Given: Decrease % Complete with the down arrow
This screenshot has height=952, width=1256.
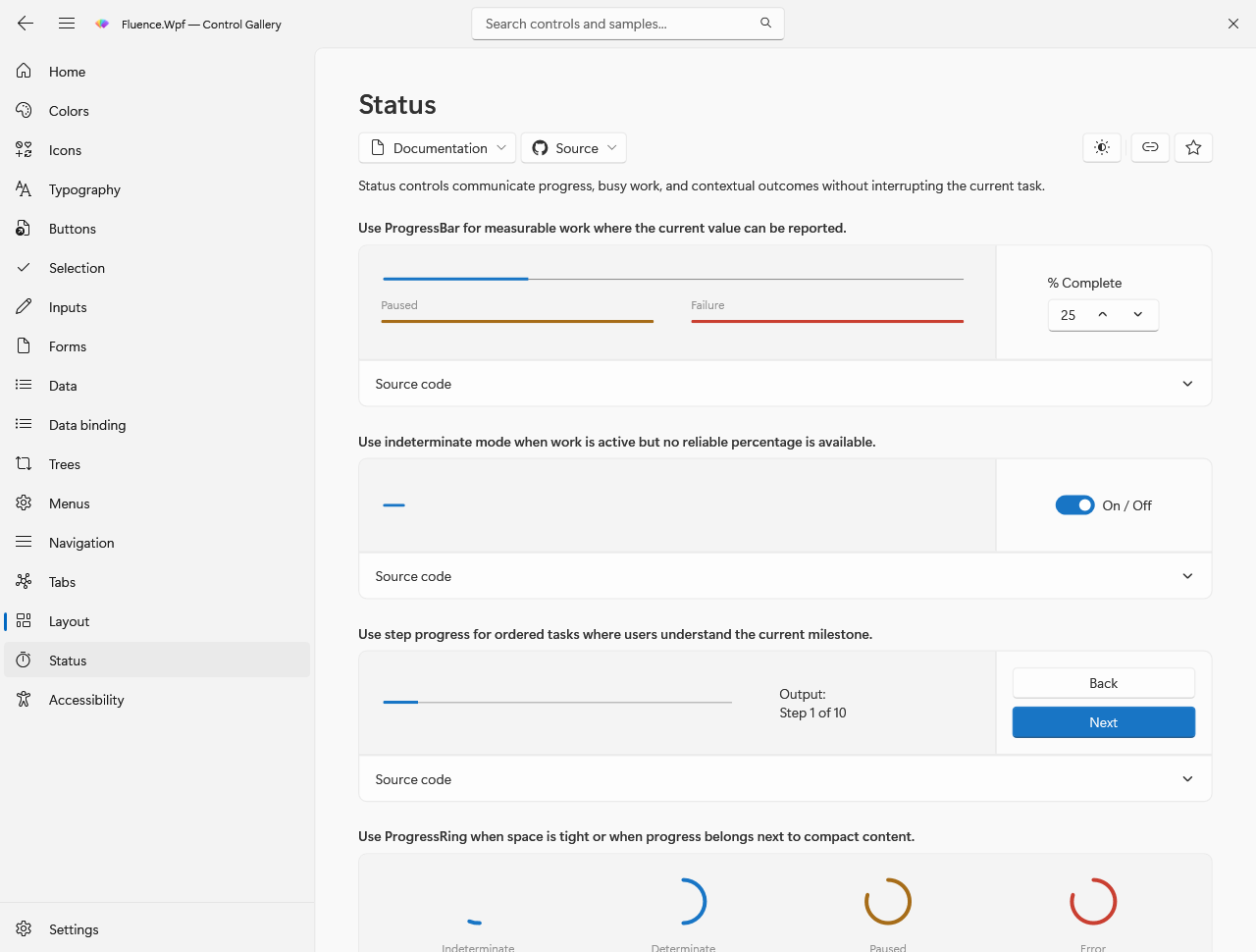Looking at the screenshot, I should click(x=1138, y=315).
